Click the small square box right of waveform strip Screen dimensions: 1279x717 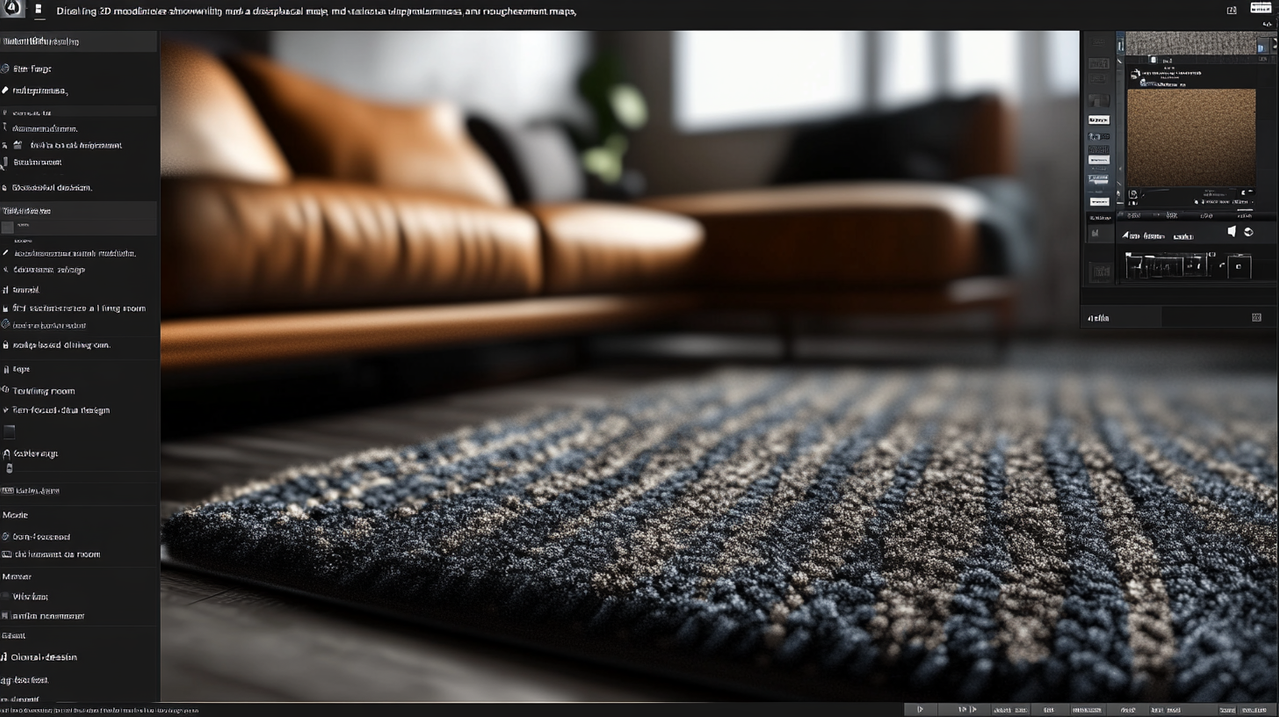click(1239, 265)
